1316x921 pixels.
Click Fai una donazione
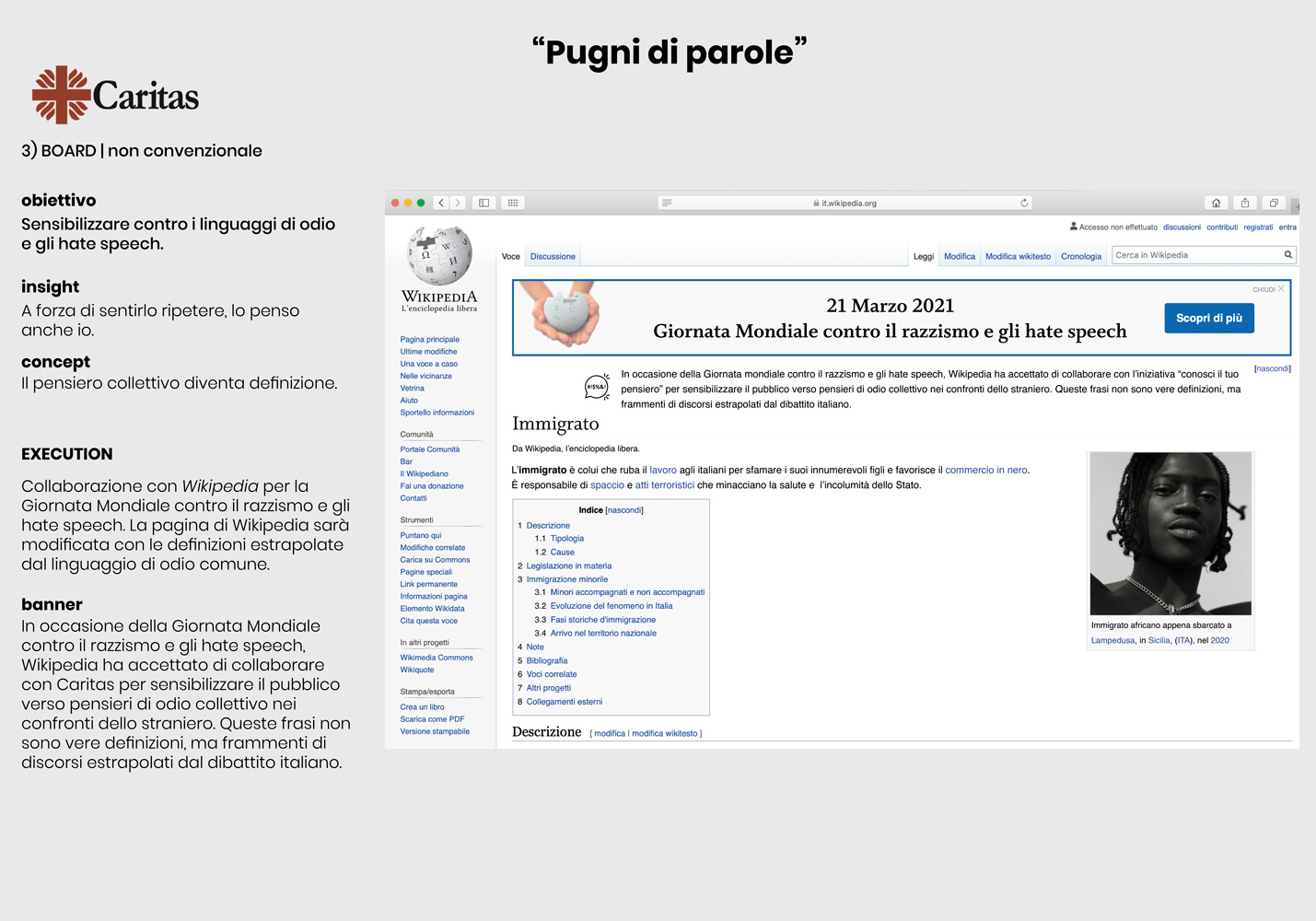[x=432, y=485]
